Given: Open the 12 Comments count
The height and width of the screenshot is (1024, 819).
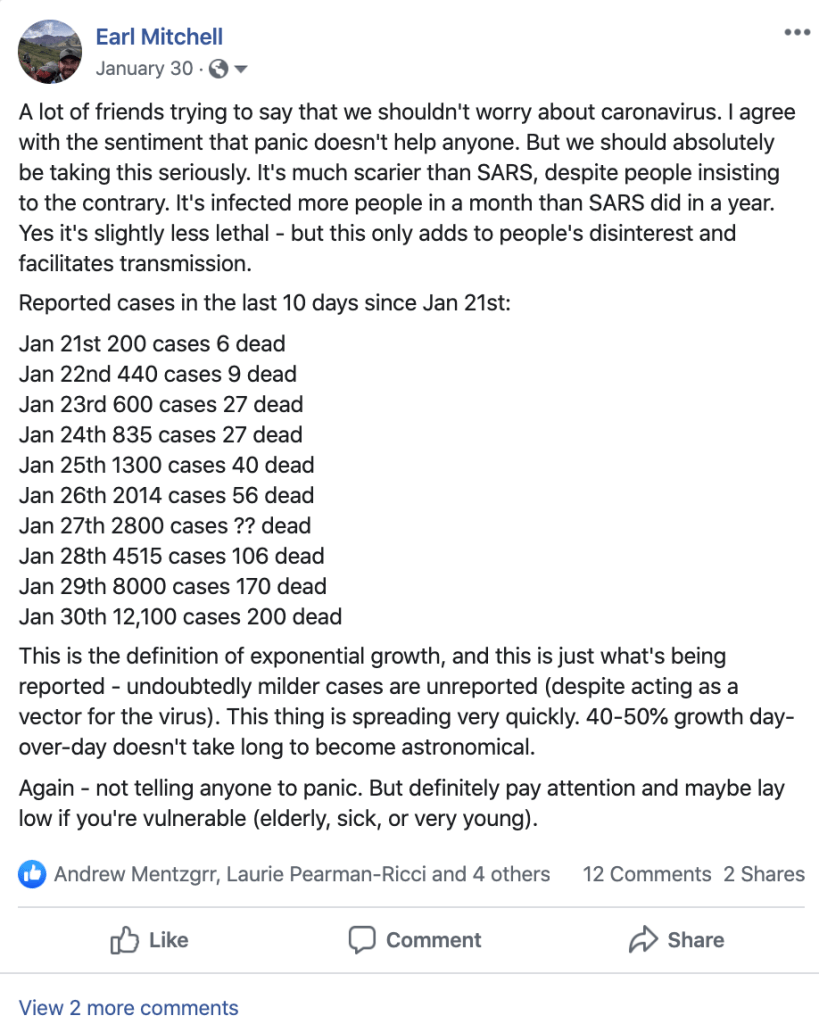Looking at the screenshot, I should point(646,874).
